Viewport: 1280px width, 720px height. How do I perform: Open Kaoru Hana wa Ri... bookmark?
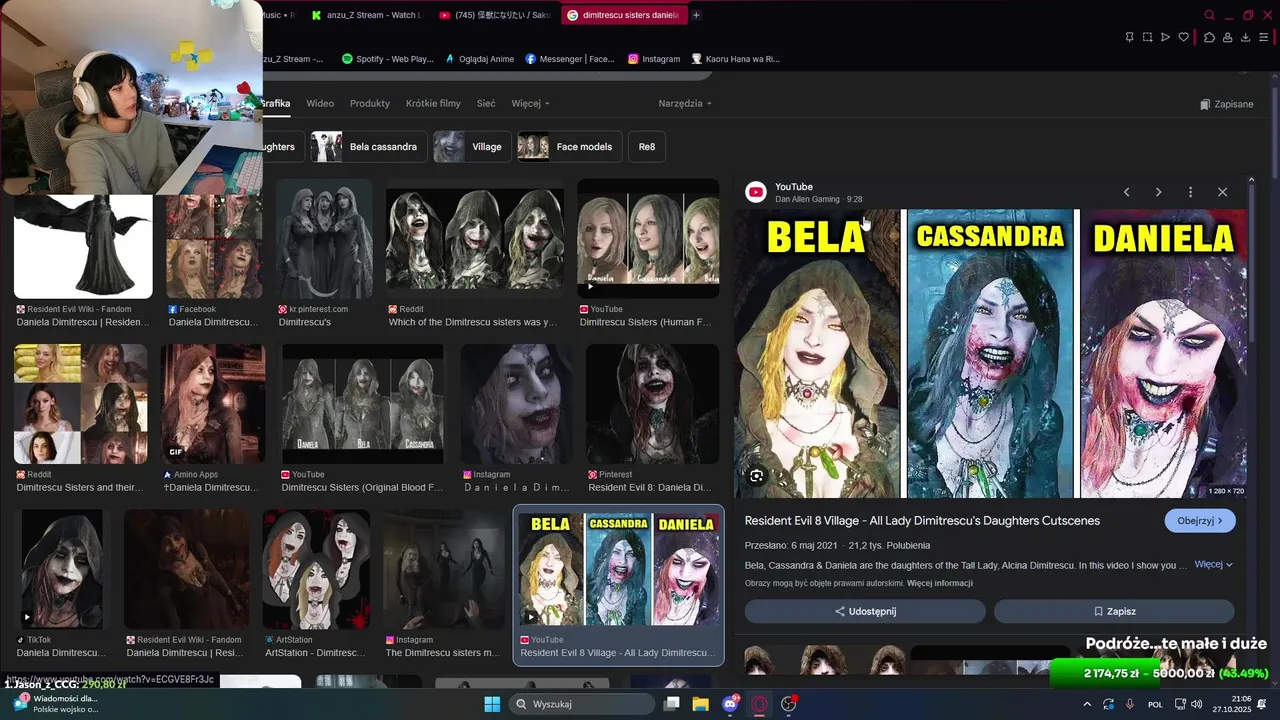[735, 59]
